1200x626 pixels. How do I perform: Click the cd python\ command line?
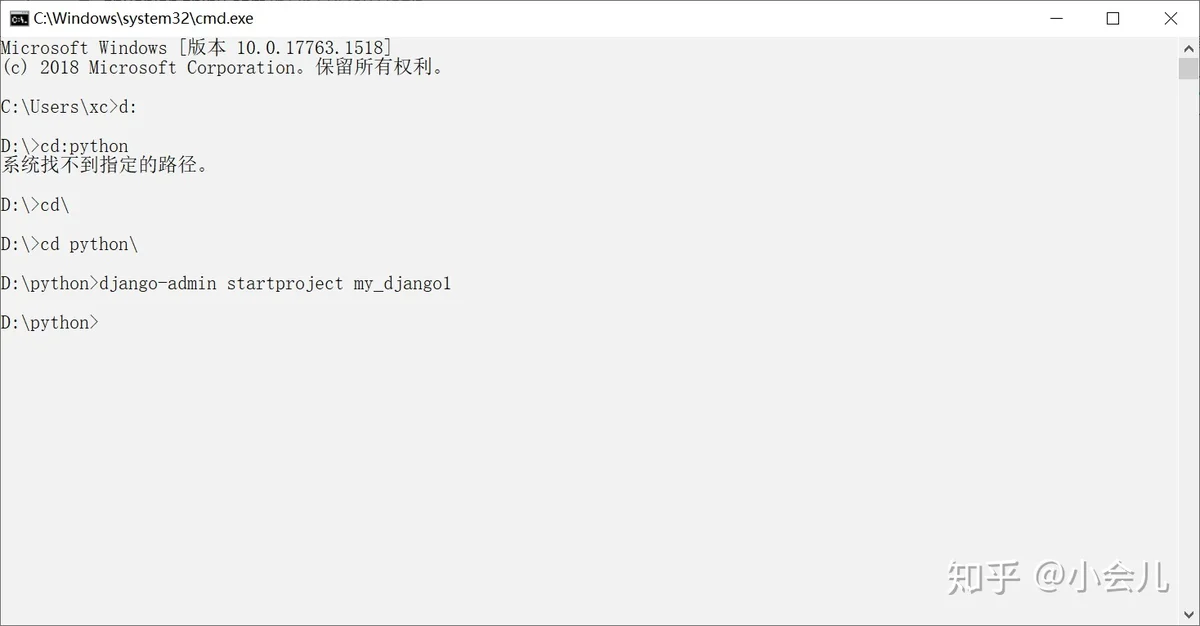pos(69,244)
